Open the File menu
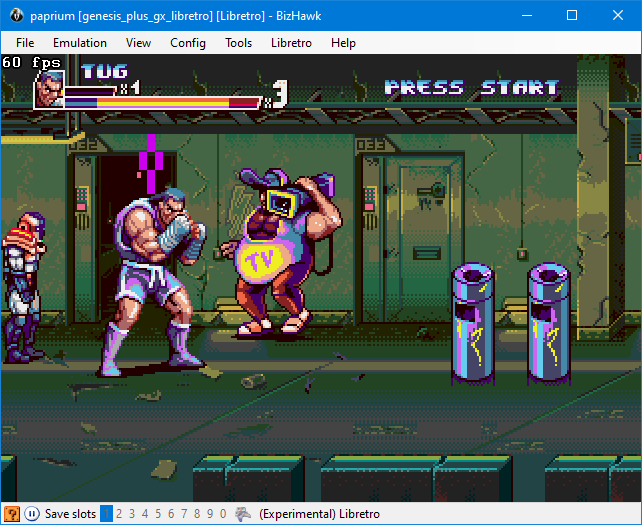 tap(25, 43)
